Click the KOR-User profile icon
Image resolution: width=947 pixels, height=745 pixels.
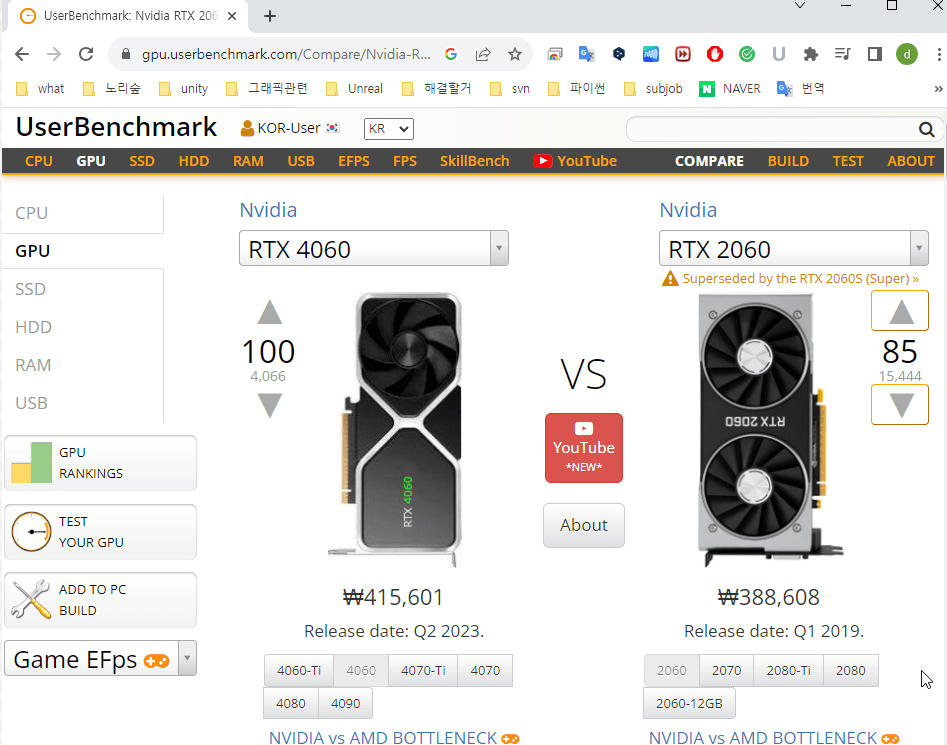(247, 128)
